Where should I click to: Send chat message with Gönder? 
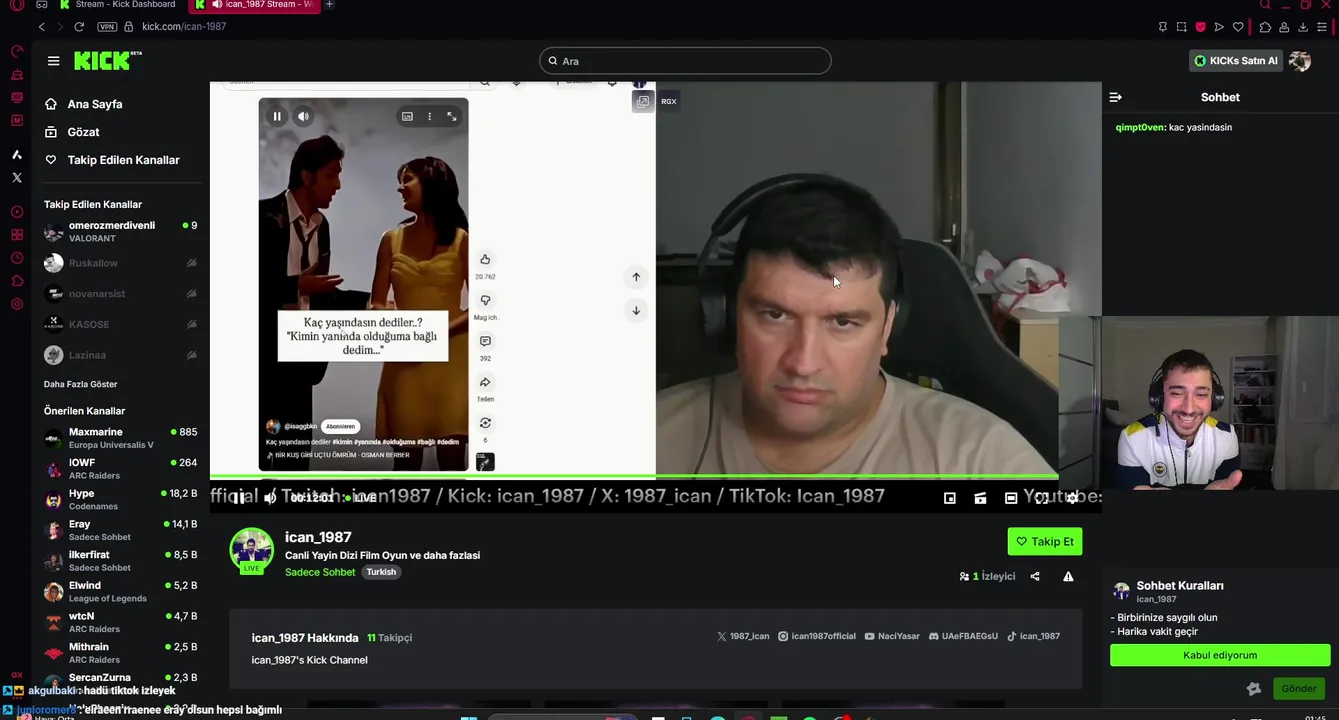pyautogui.click(x=1299, y=688)
